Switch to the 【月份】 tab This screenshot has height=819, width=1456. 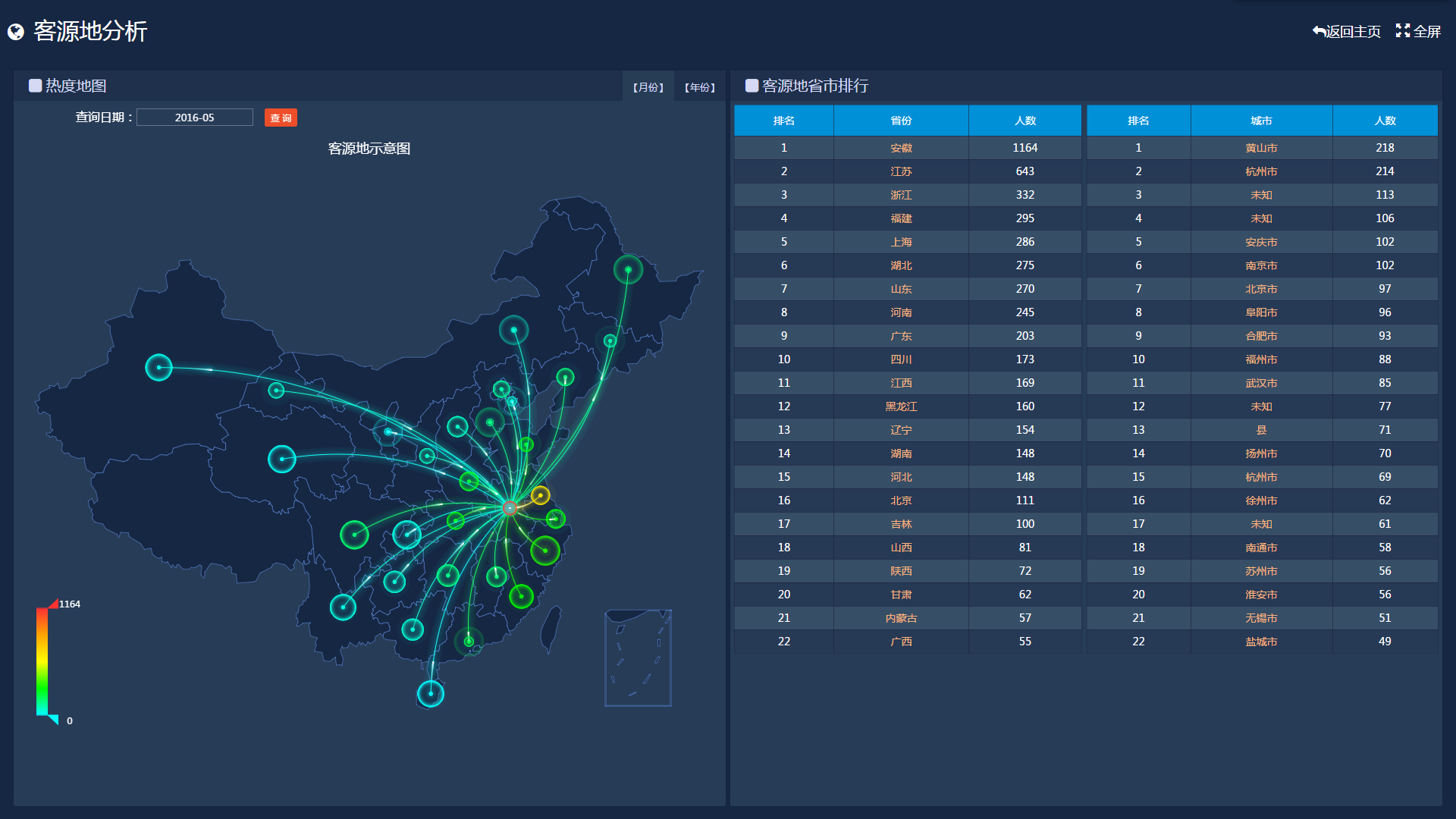[648, 87]
